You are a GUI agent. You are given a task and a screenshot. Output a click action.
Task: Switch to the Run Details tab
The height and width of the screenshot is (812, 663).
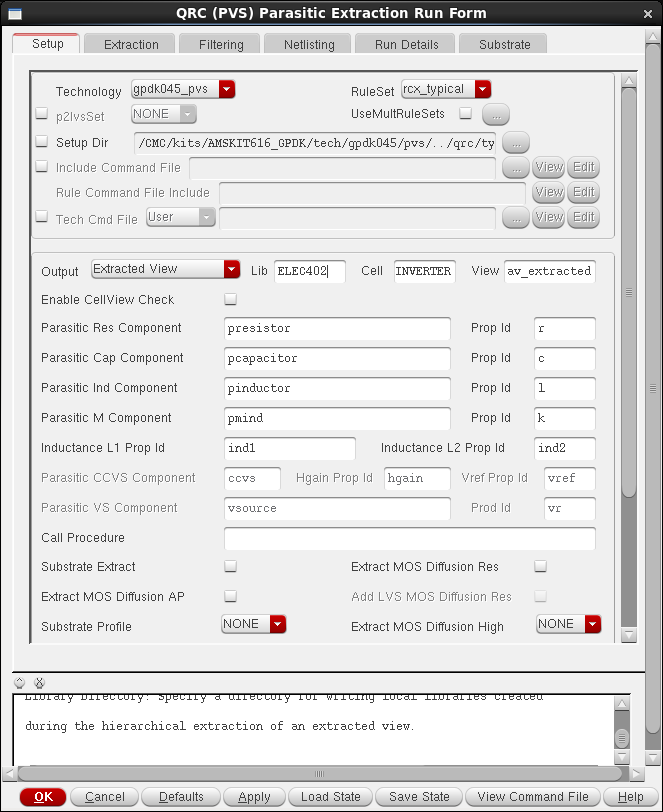[406, 45]
